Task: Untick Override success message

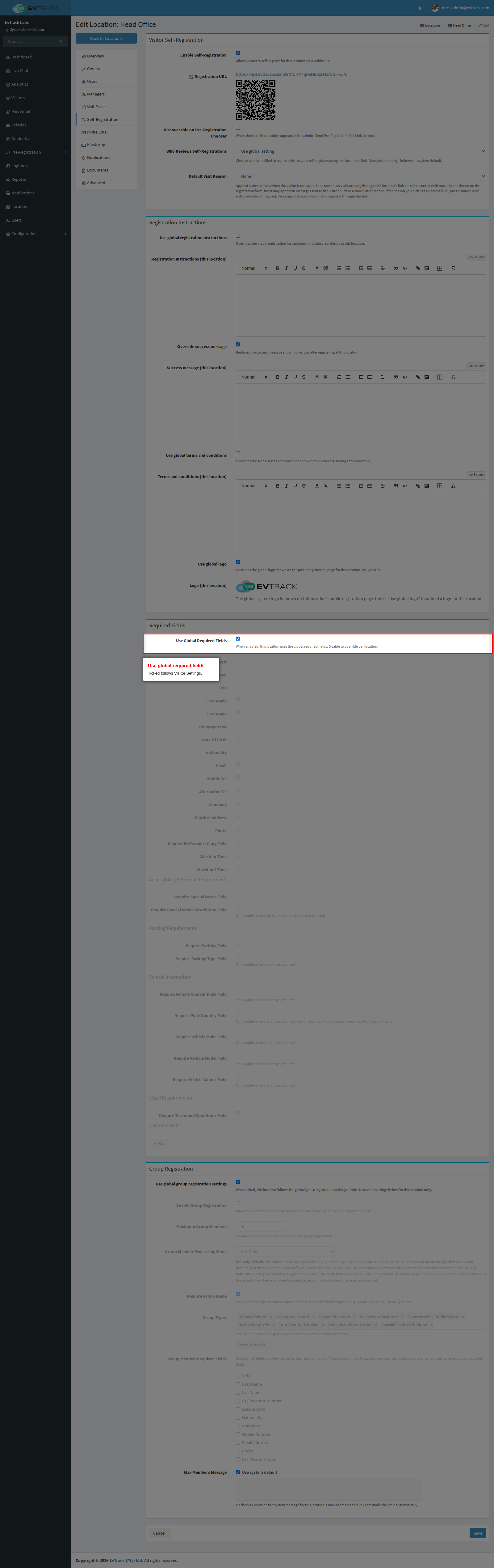Action: tap(238, 345)
